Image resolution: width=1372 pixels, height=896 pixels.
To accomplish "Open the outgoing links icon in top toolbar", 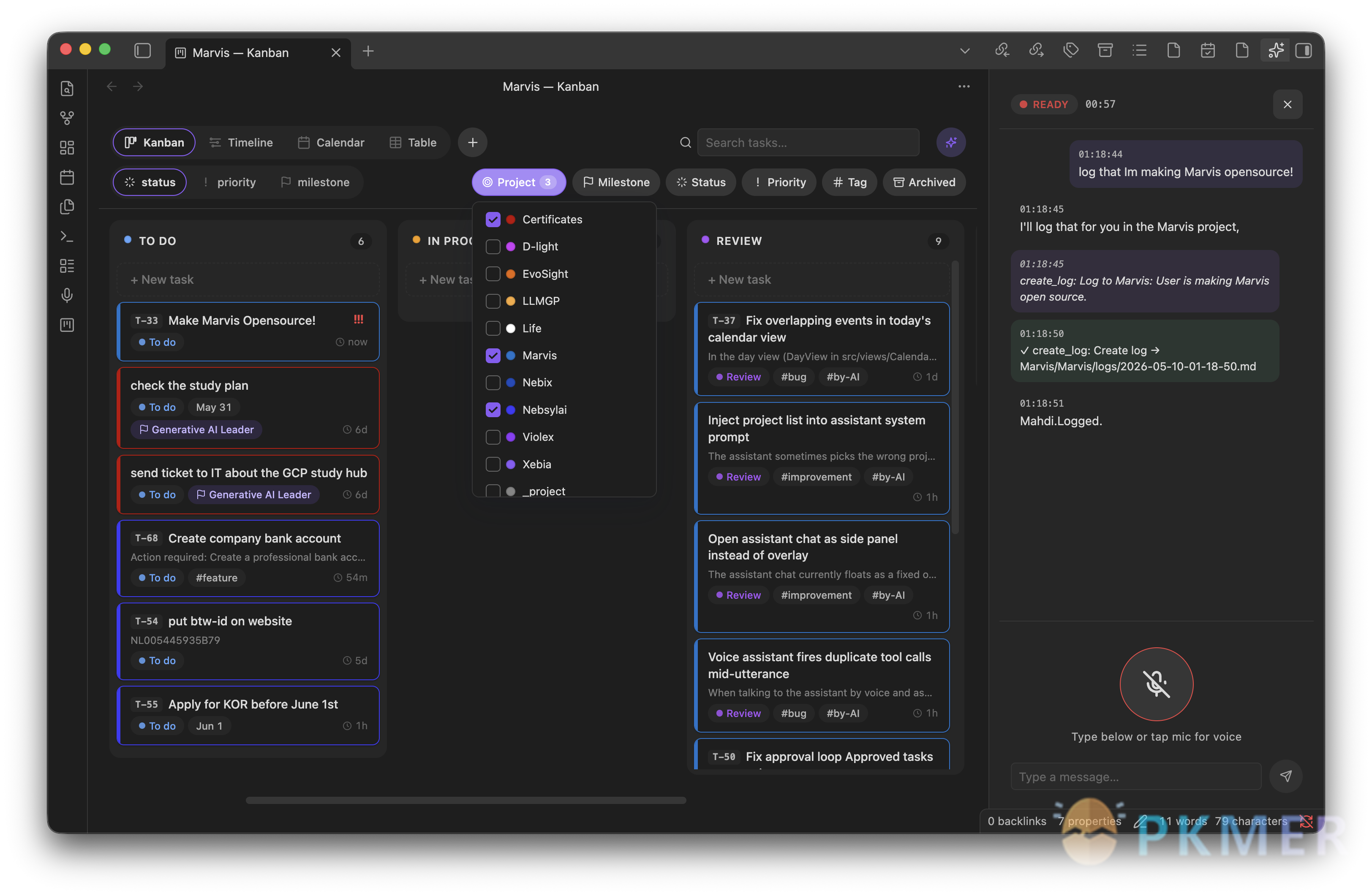I will tap(1037, 51).
